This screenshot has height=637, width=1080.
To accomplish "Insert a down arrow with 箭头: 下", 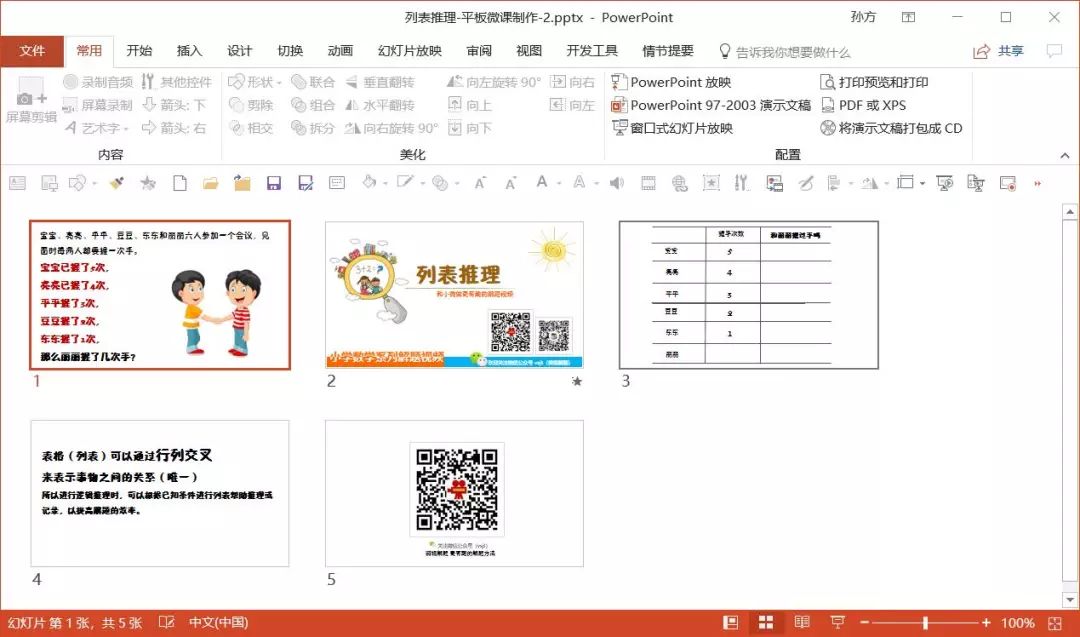I will pyautogui.click(x=174, y=105).
